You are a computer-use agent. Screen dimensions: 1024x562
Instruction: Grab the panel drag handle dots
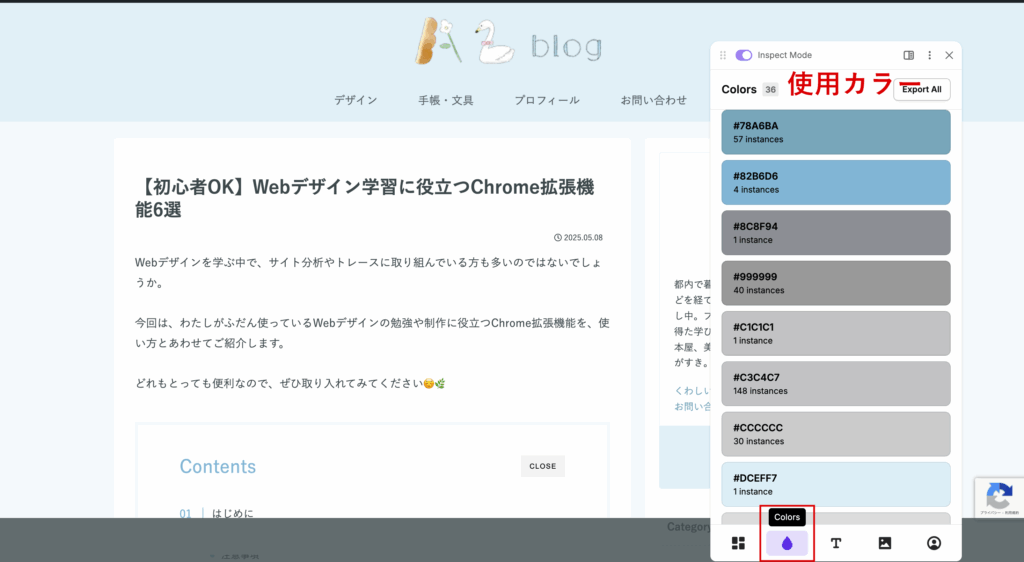[723, 55]
